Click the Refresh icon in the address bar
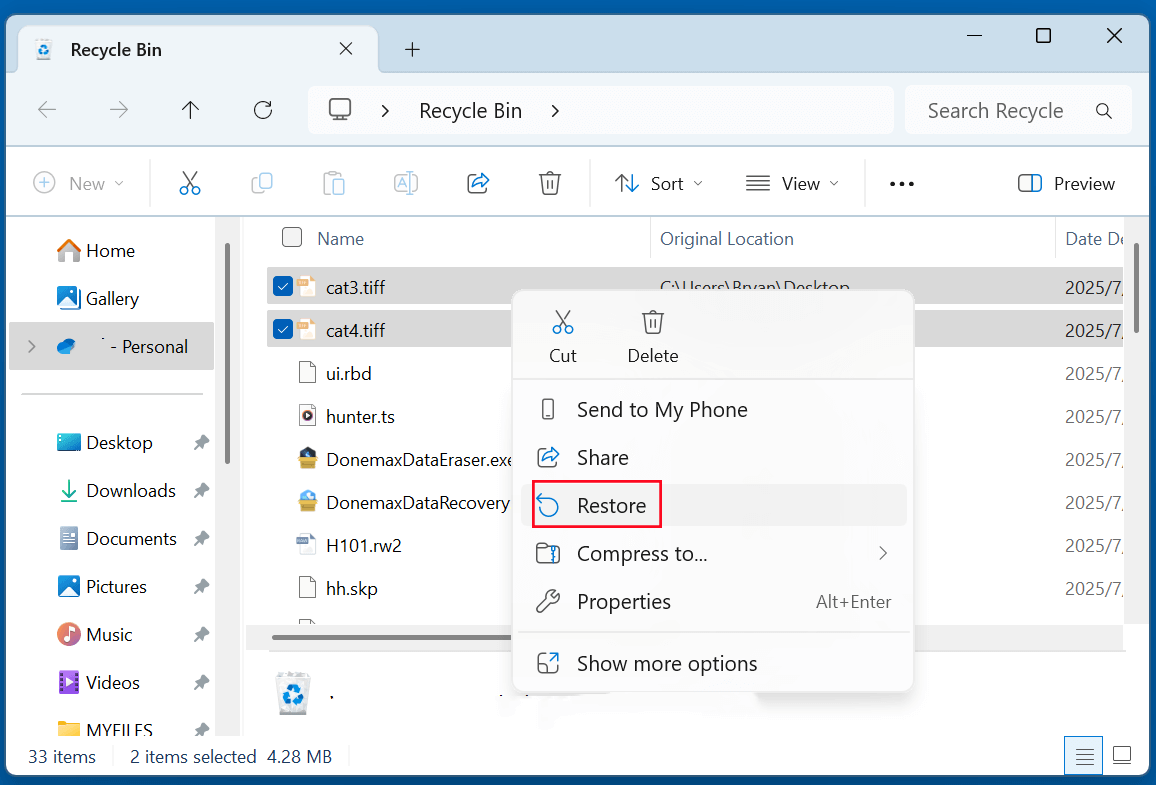Image resolution: width=1156 pixels, height=785 pixels. pos(262,110)
